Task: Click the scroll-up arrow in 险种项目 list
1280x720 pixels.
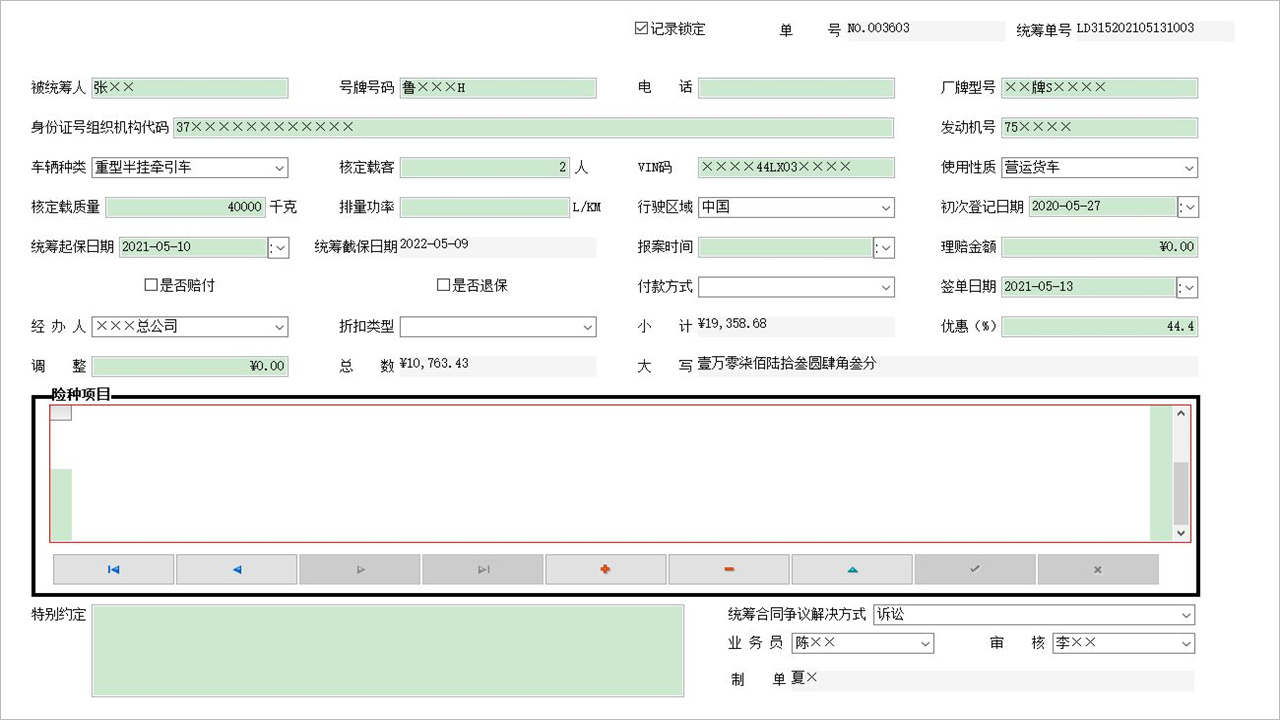Action: [1180, 413]
